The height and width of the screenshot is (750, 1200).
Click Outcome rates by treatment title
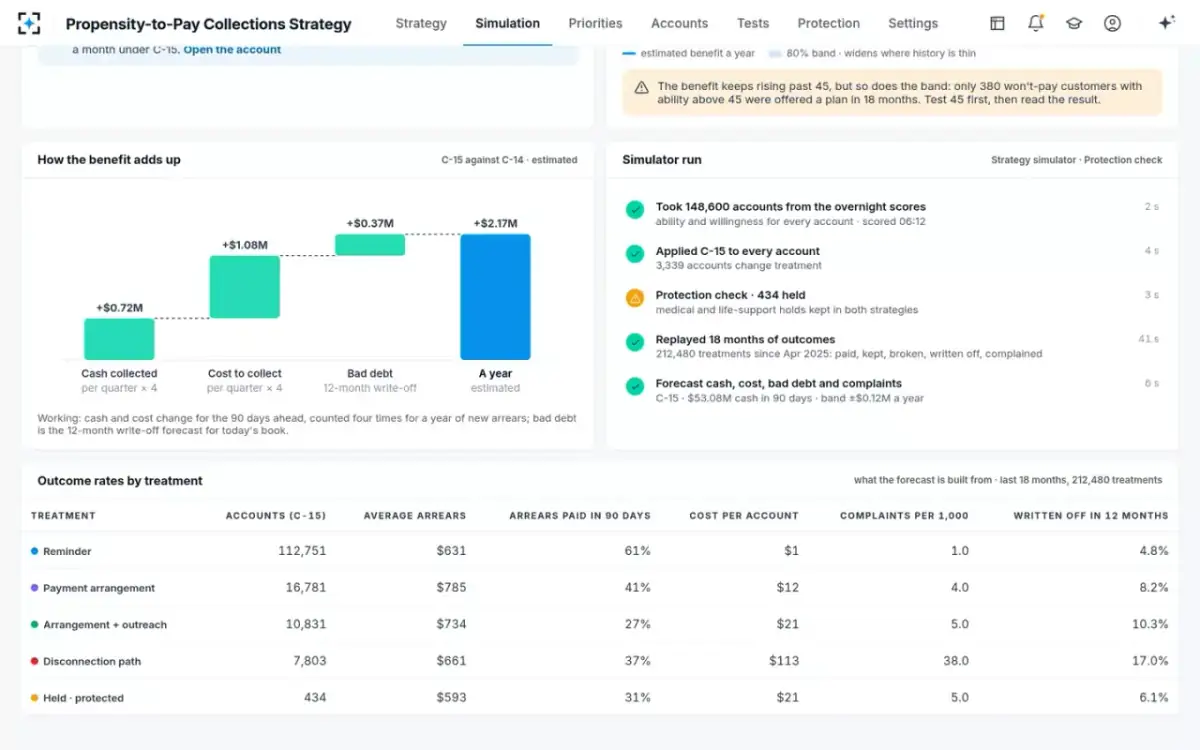120,481
